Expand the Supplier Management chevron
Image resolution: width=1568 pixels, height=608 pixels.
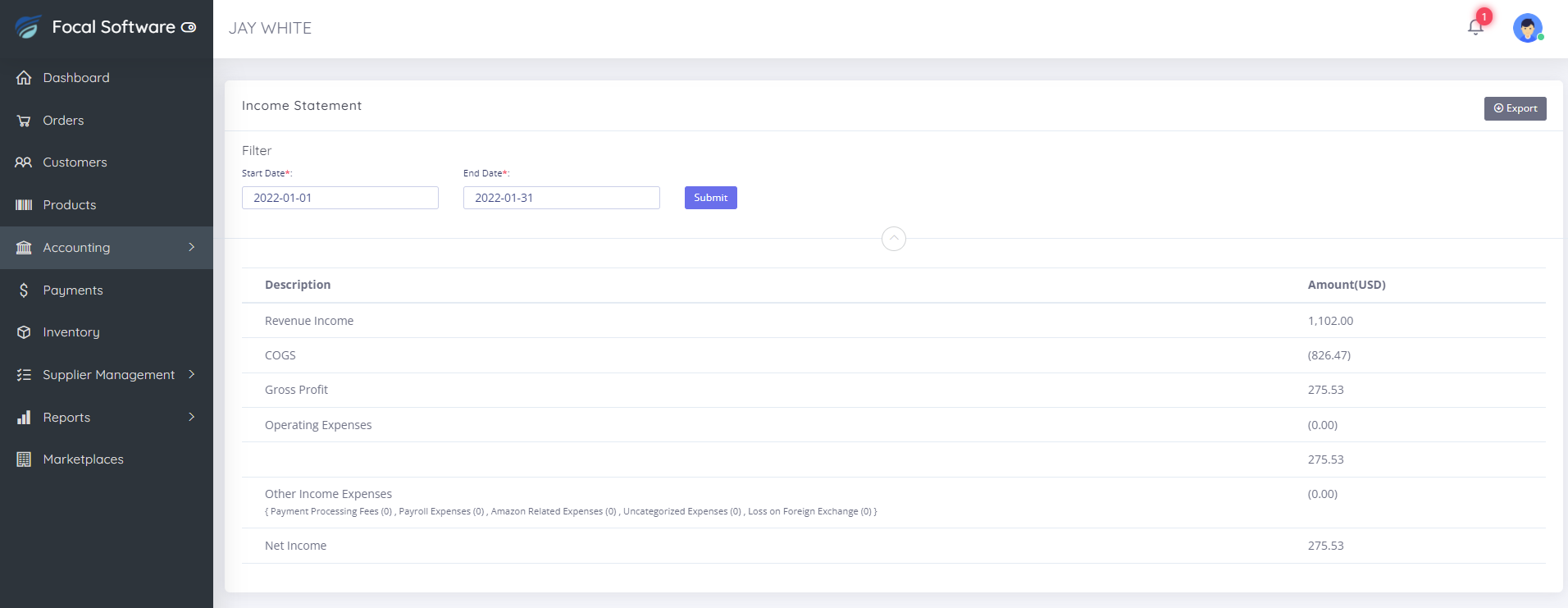(192, 374)
